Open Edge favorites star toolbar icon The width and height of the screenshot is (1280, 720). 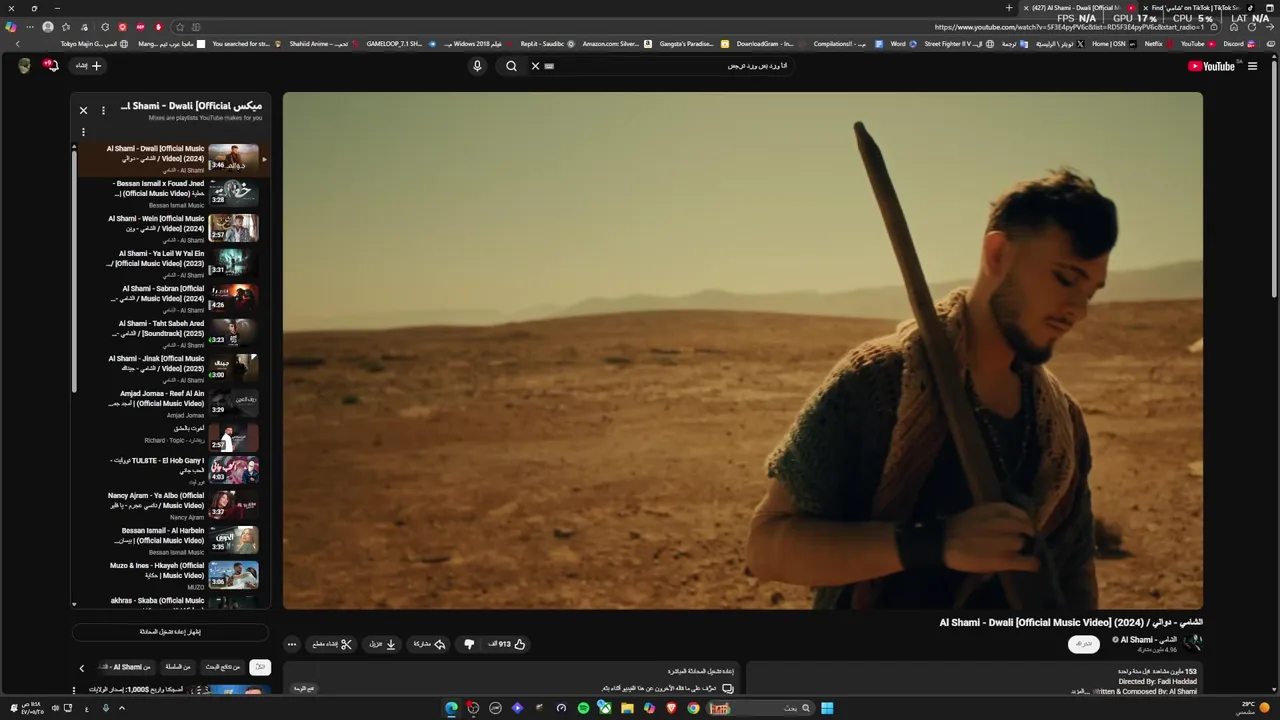[66, 27]
